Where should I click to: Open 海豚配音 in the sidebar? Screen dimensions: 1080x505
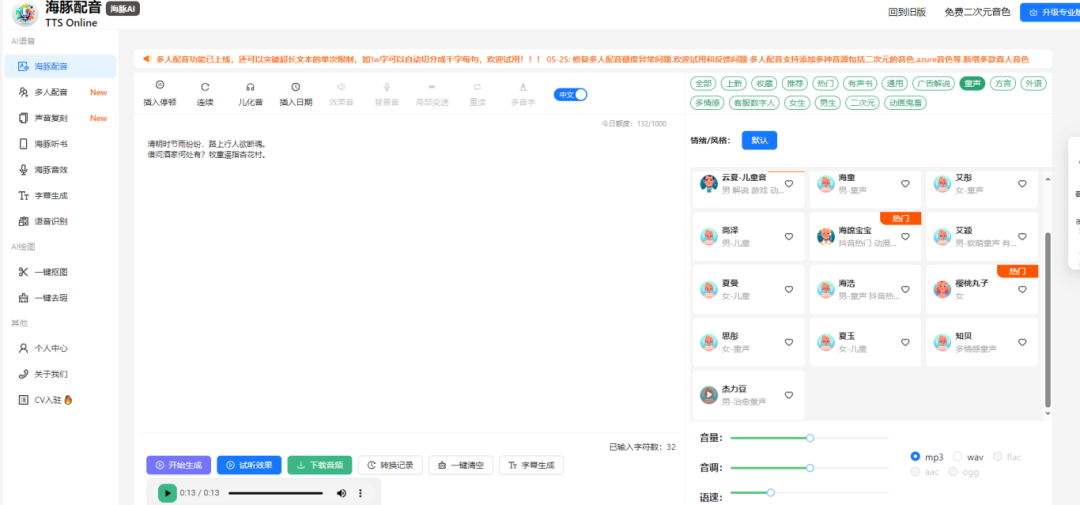pyautogui.click(x=60, y=67)
